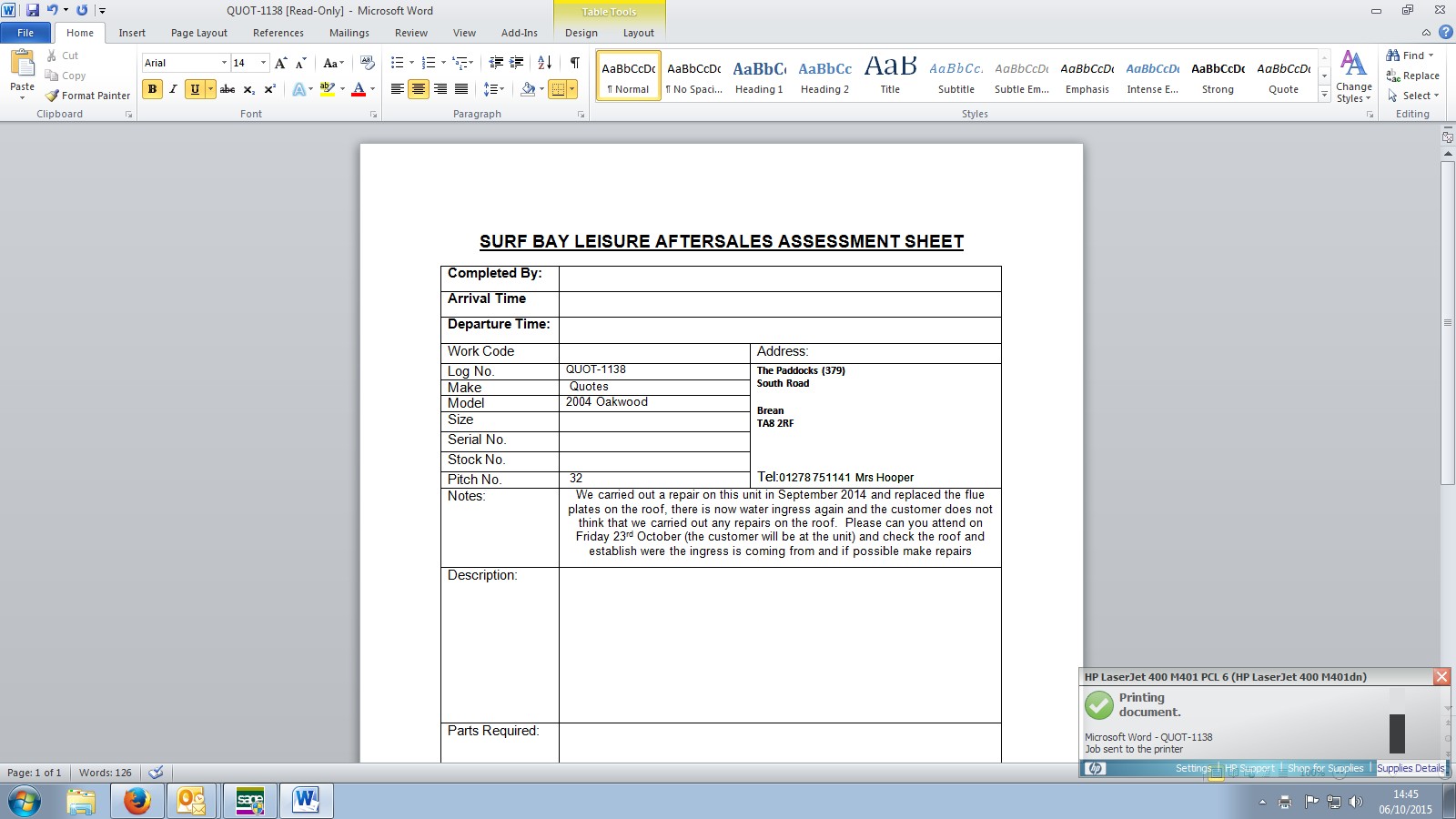1456x819 pixels.
Task: Open the File tab
Action: tap(25, 33)
